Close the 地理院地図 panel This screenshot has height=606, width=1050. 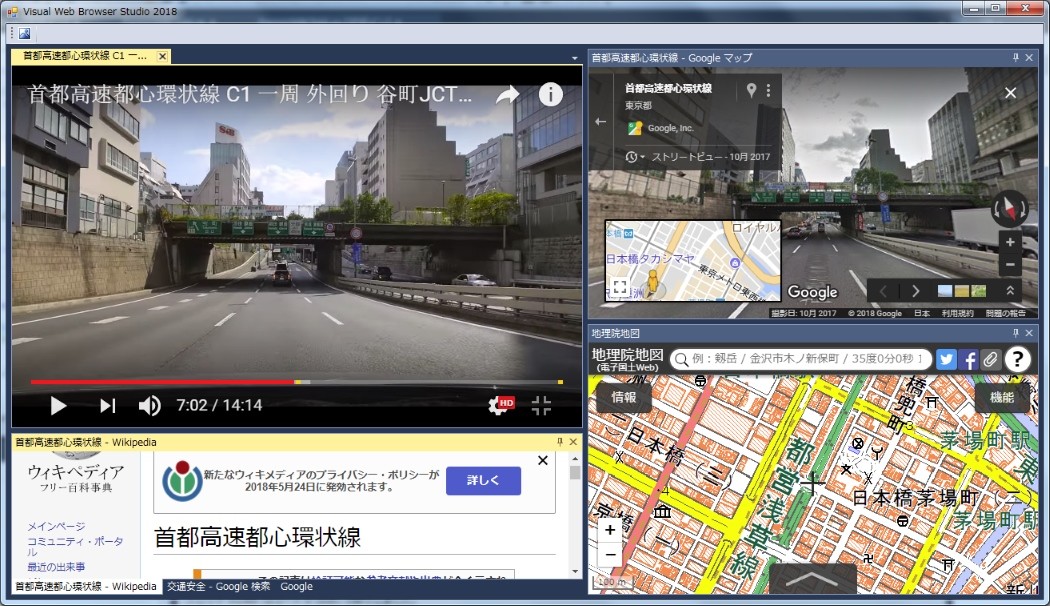click(x=1029, y=333)
